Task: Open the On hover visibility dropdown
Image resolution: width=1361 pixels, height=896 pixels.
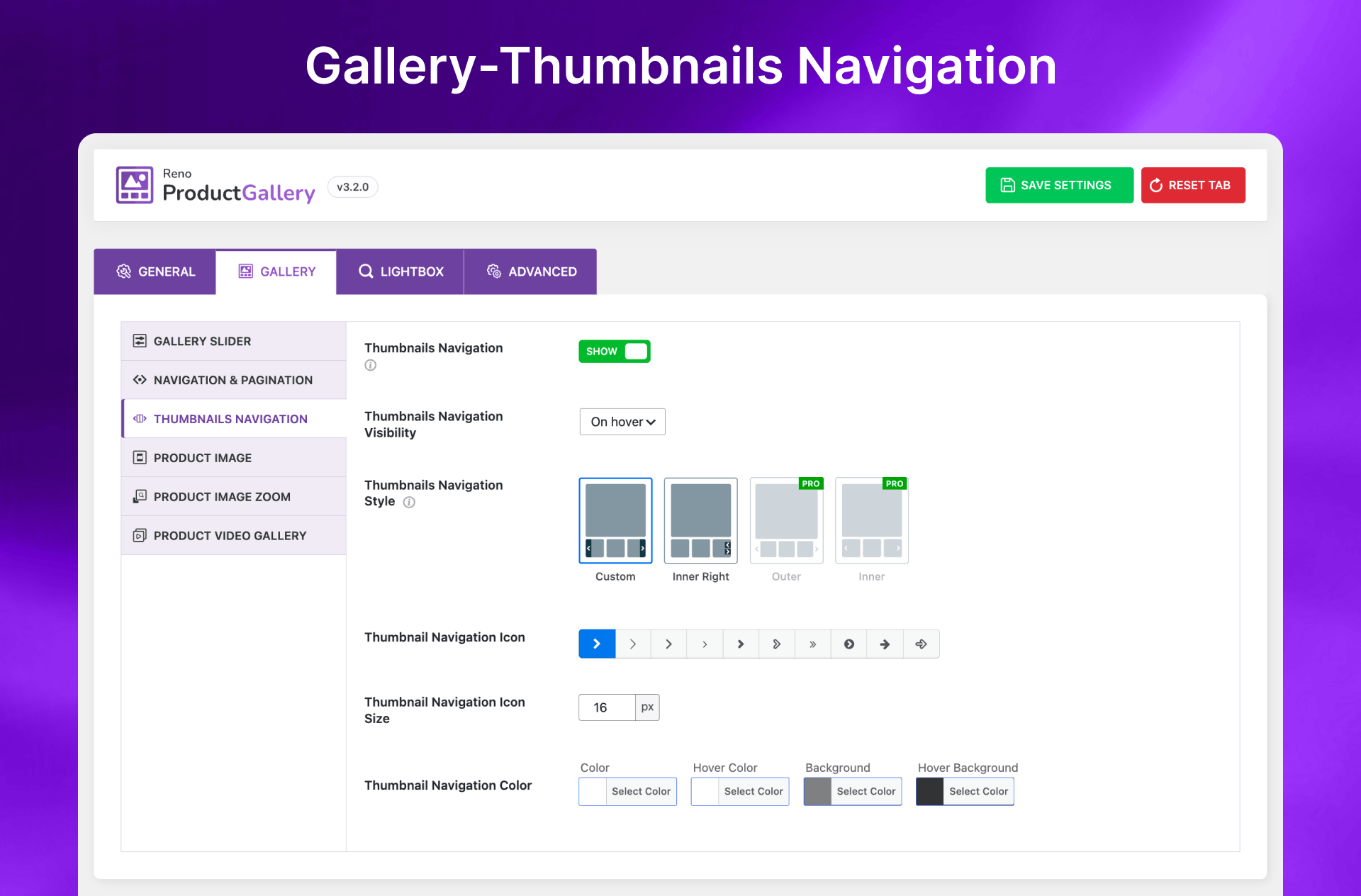Action: tap(622, 422)
